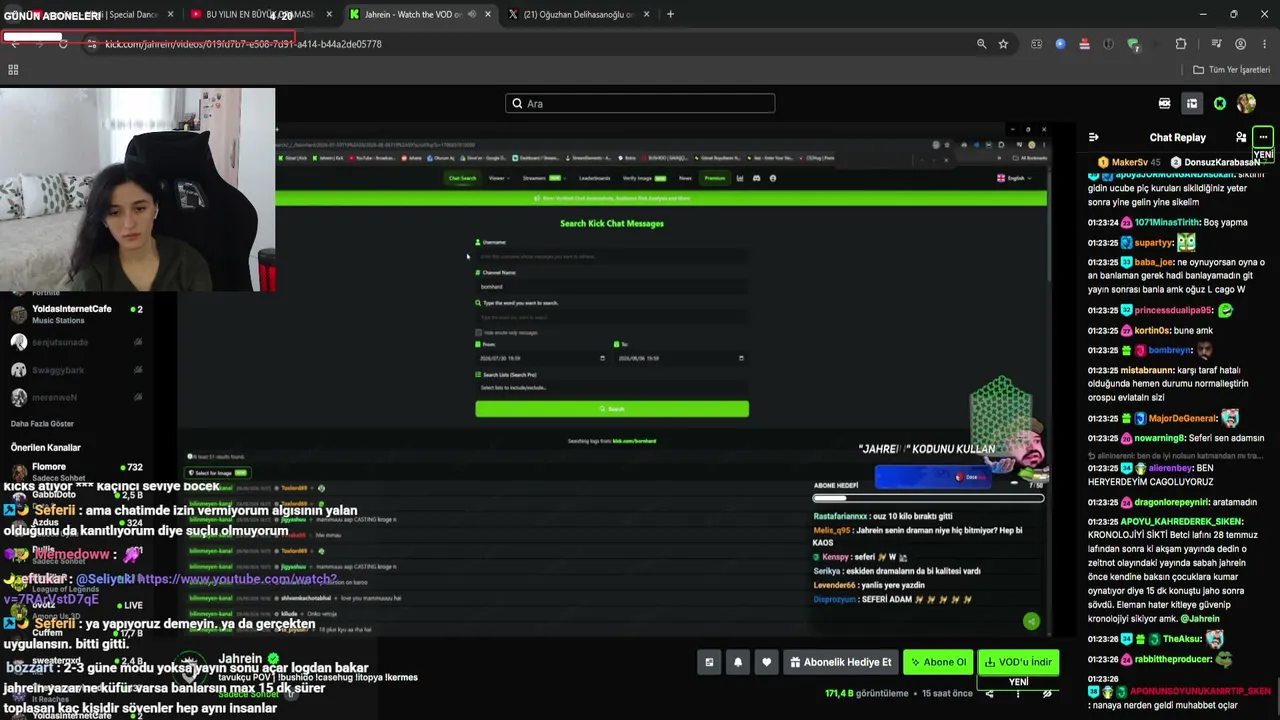The width and height of the screenshot is (1280, 720).
Task: Click the browser zoom magnifier icon
Action: pyautogui.click(x=982, y=44)
